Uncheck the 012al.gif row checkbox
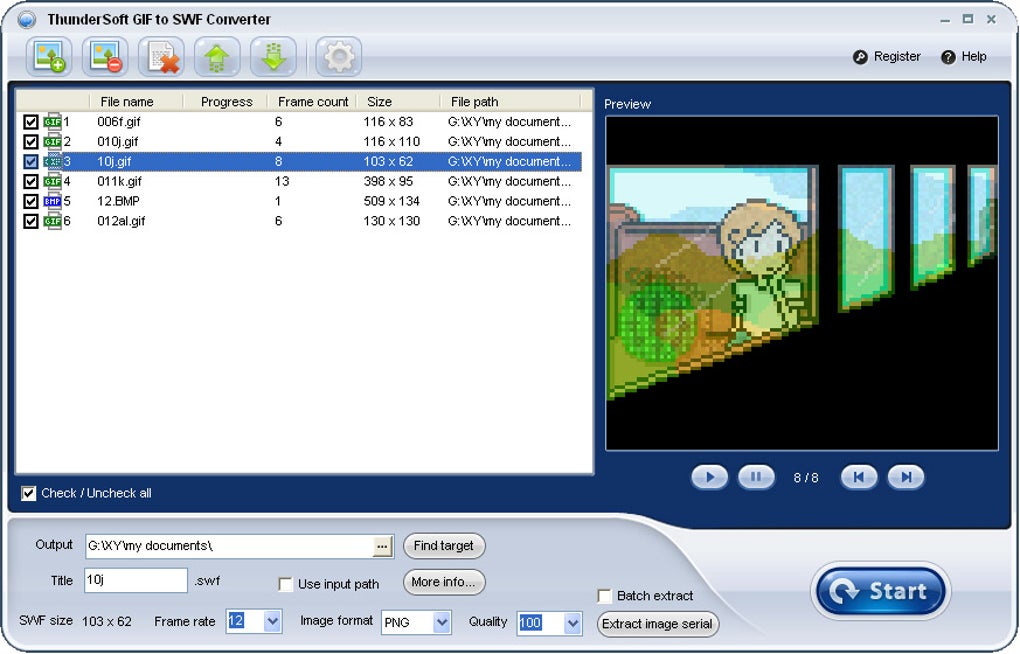Image resolution: width=1020 pixels, height=654 pixels. [x=31, y=221]
